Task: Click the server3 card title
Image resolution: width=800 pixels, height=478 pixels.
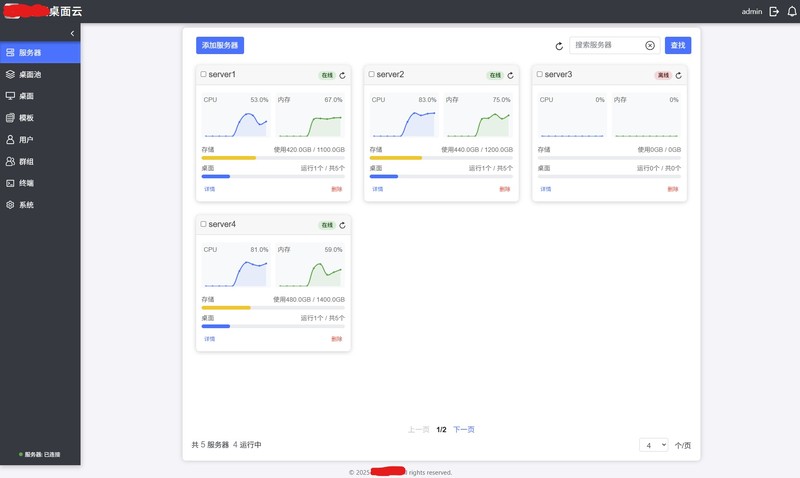Action: pyautogui.click(x=558, y=74)
